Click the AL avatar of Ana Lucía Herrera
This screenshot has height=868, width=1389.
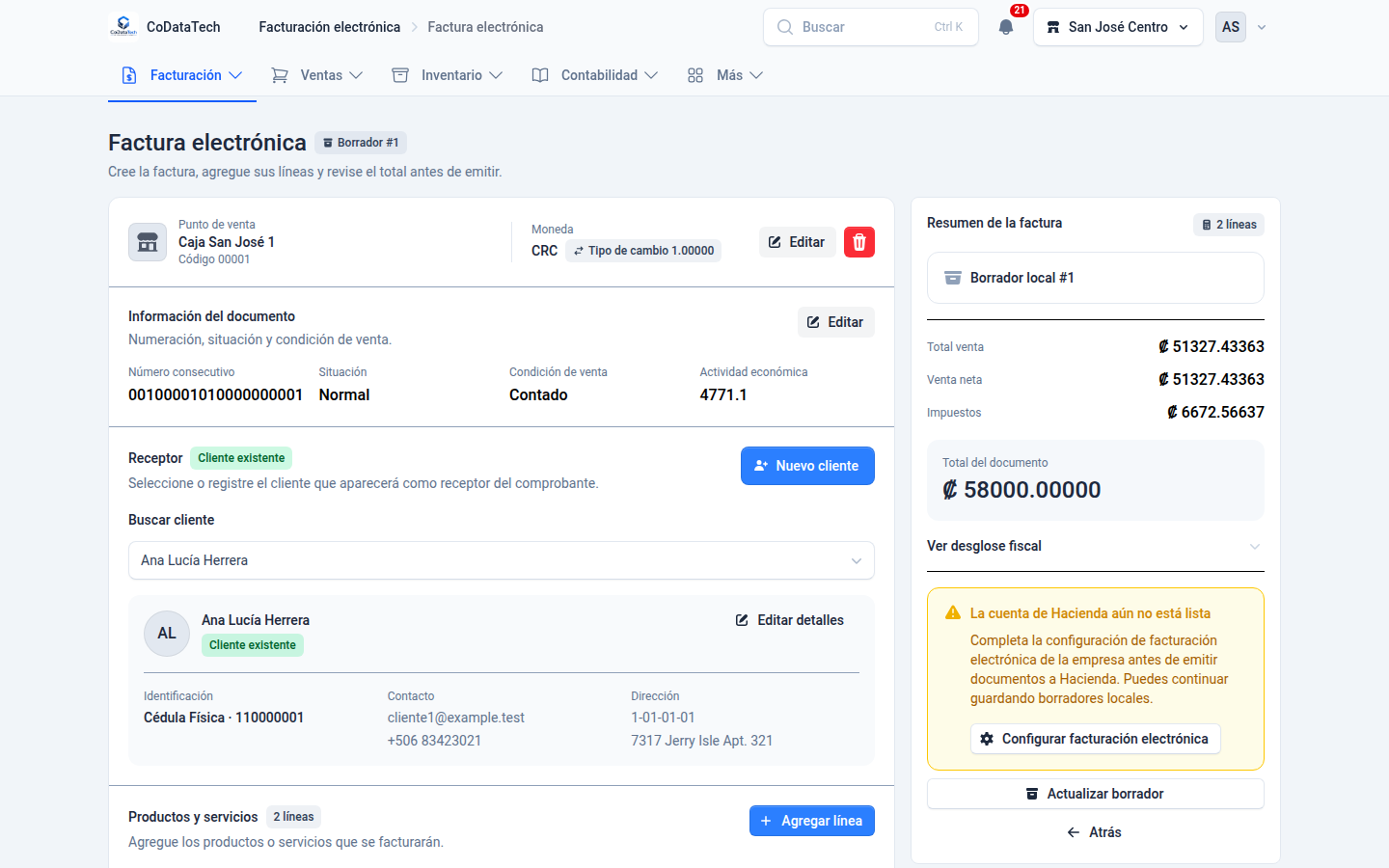click(167, 634)
